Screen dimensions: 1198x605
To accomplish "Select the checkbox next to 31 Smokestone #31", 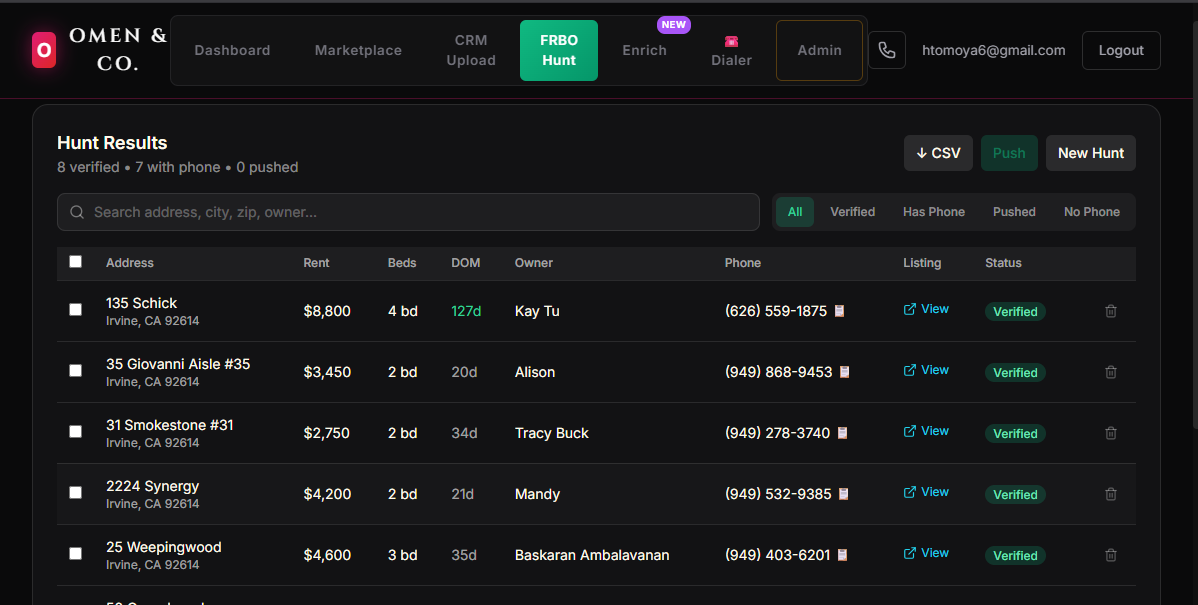I will tap(75, 431).
